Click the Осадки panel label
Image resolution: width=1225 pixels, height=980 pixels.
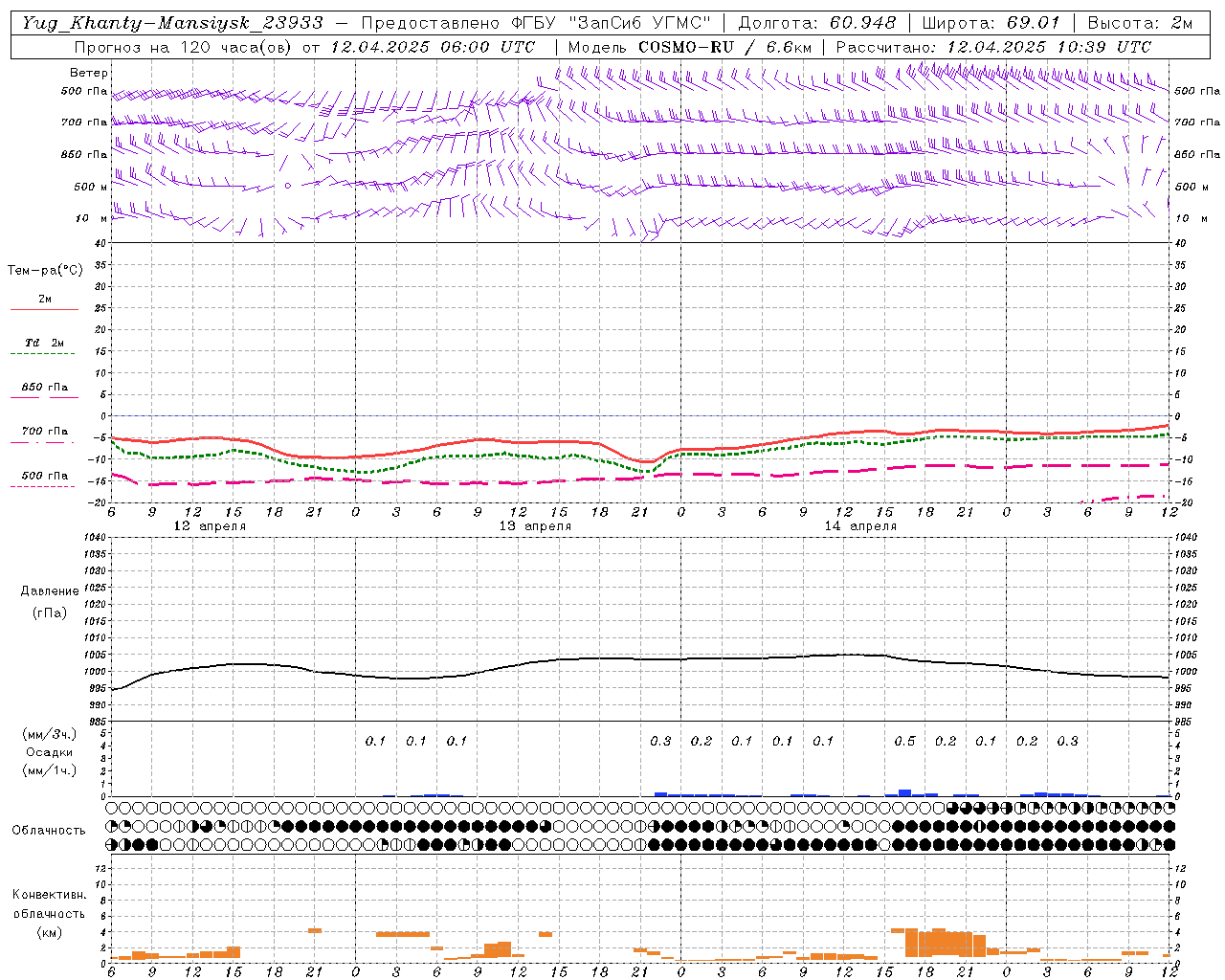(x=50, y=752)
